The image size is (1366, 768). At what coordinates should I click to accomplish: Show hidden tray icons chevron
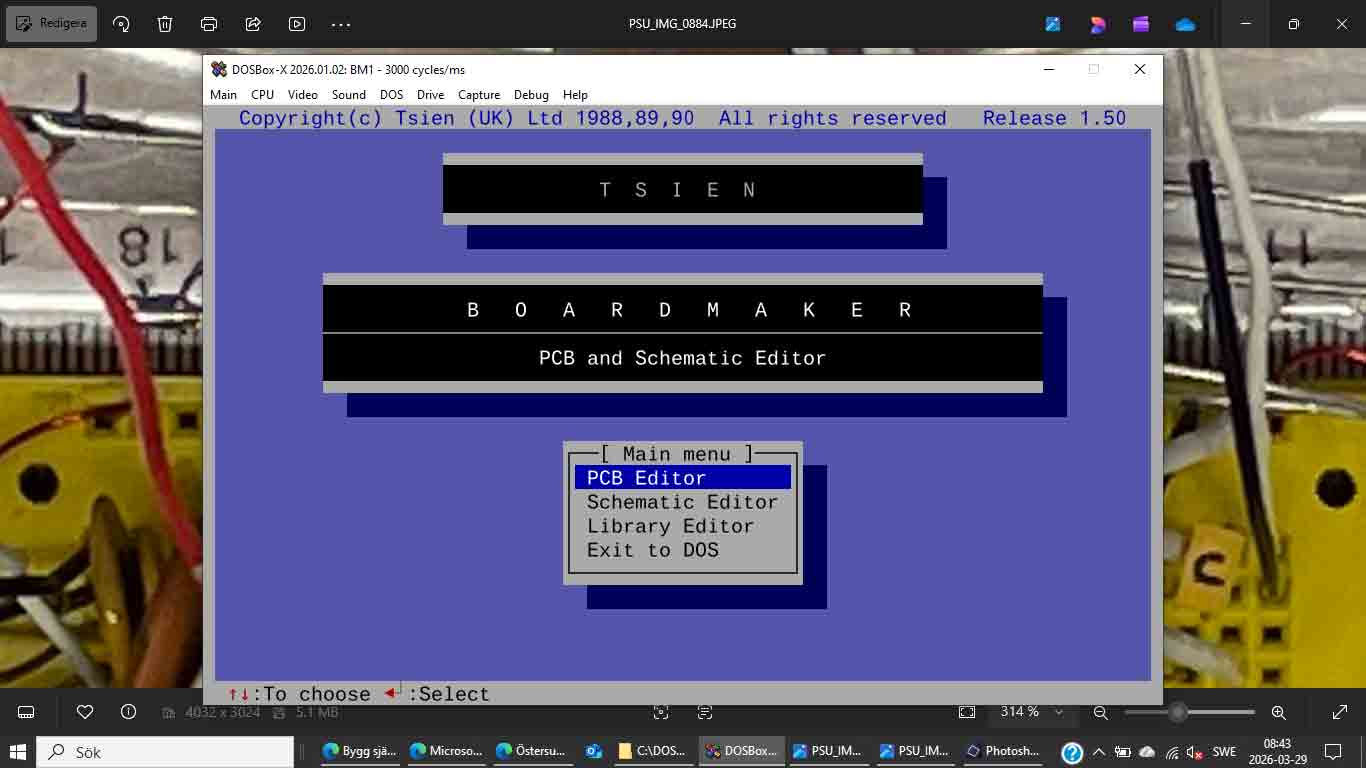(1099, 752)
